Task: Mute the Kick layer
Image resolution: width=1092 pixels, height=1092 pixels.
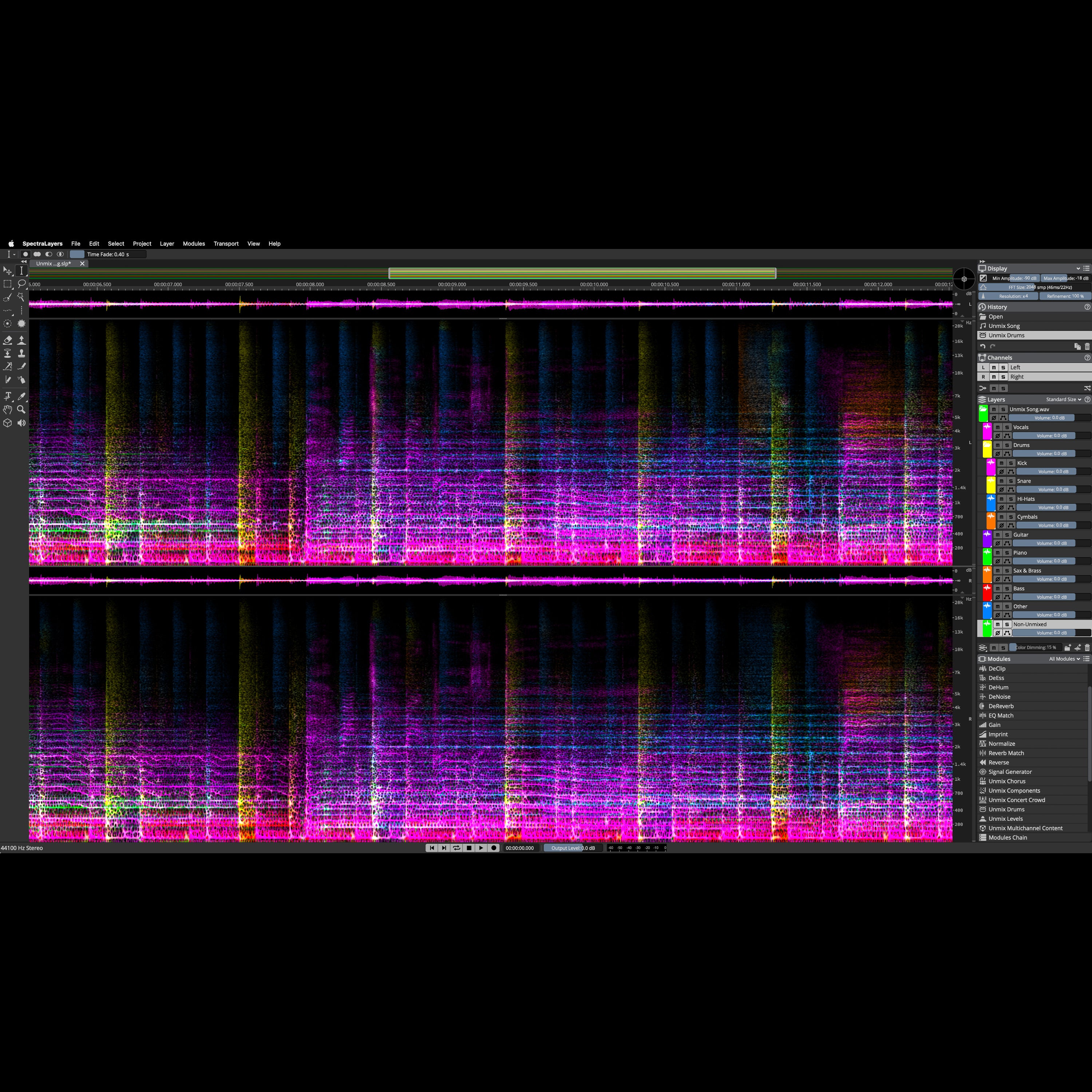Action: coord(1002,463)
